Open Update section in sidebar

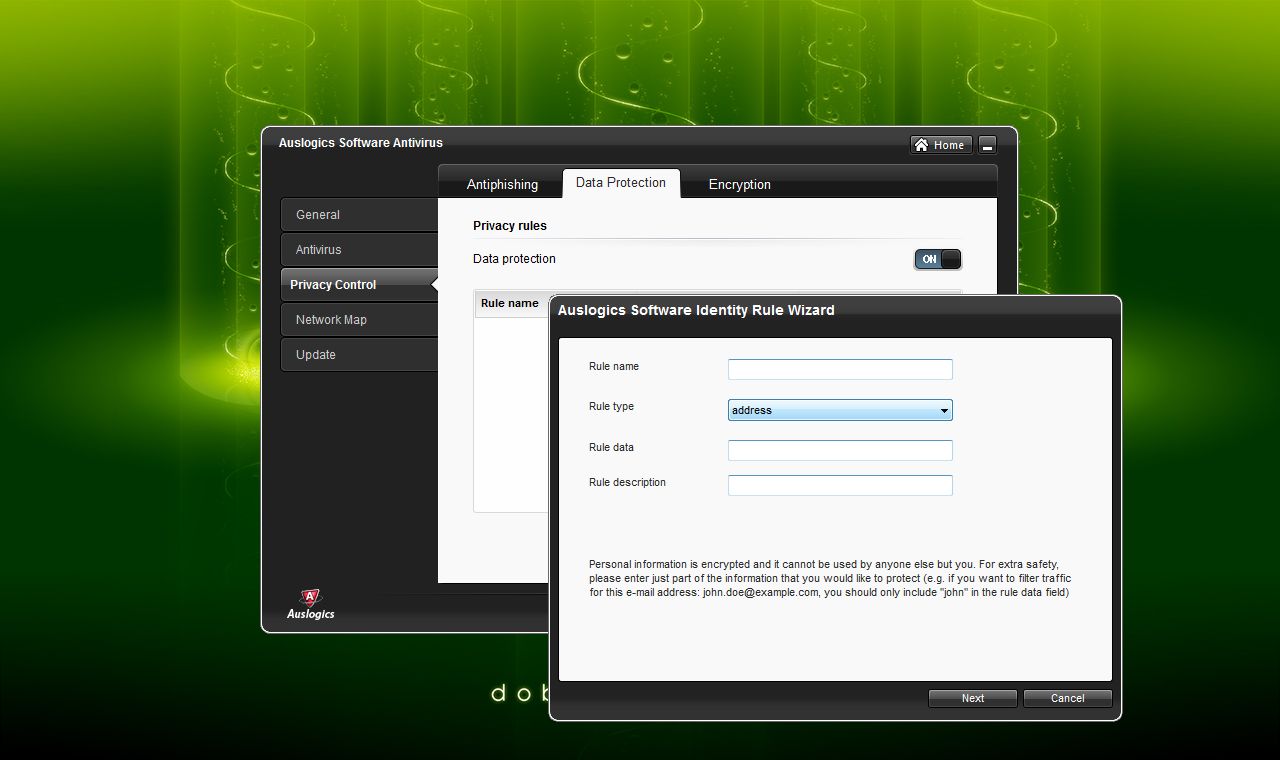[360, 355]
